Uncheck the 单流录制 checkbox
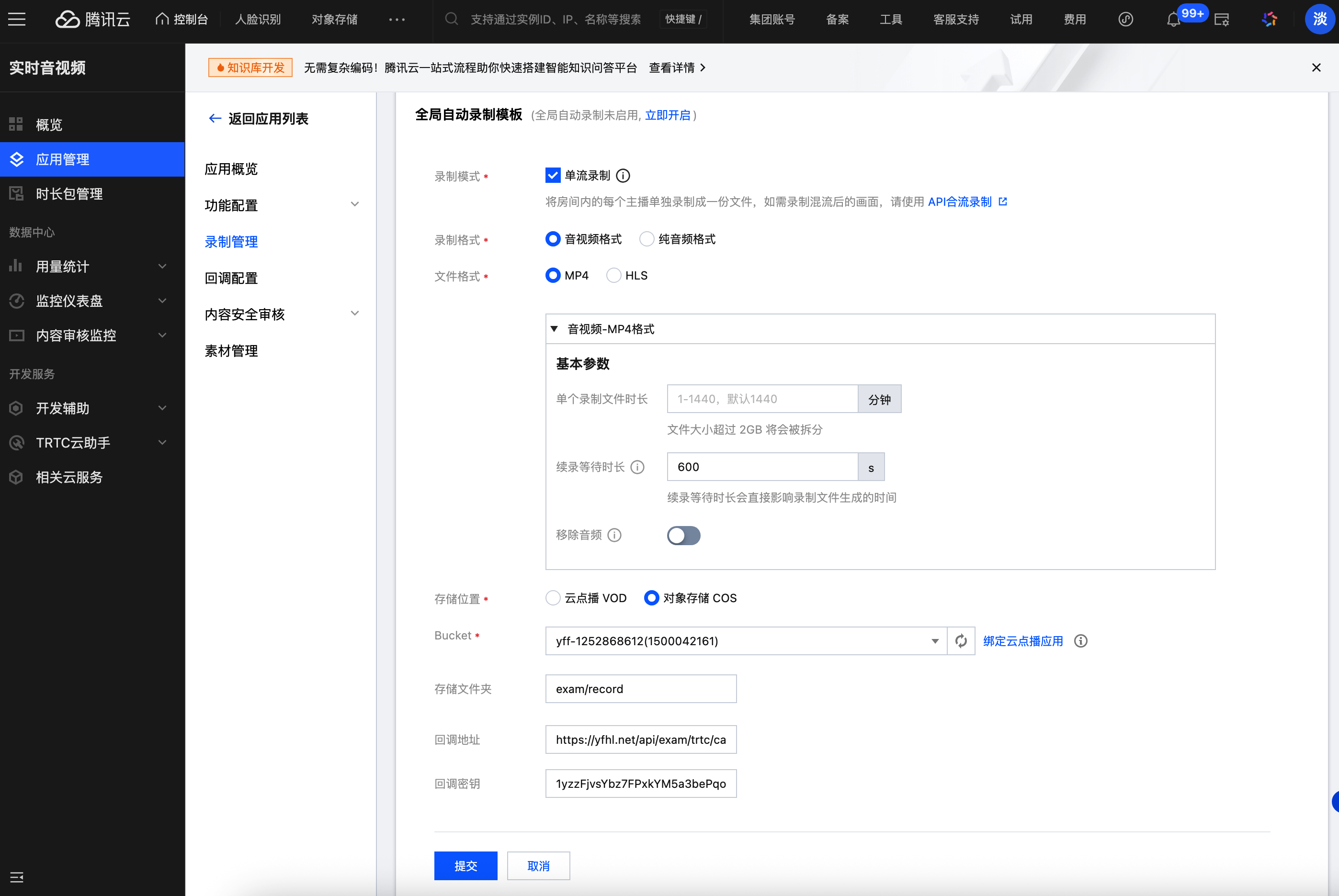 (x=552, y=176)
